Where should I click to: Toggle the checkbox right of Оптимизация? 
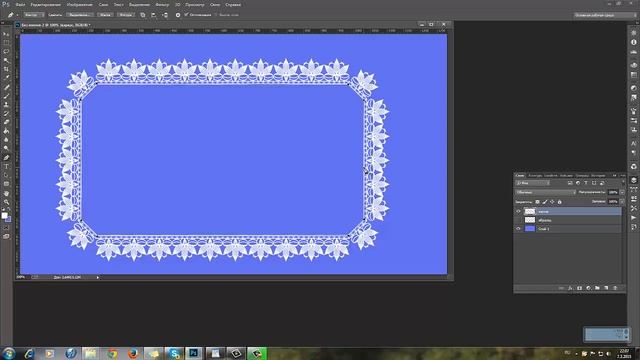(216, 15)
